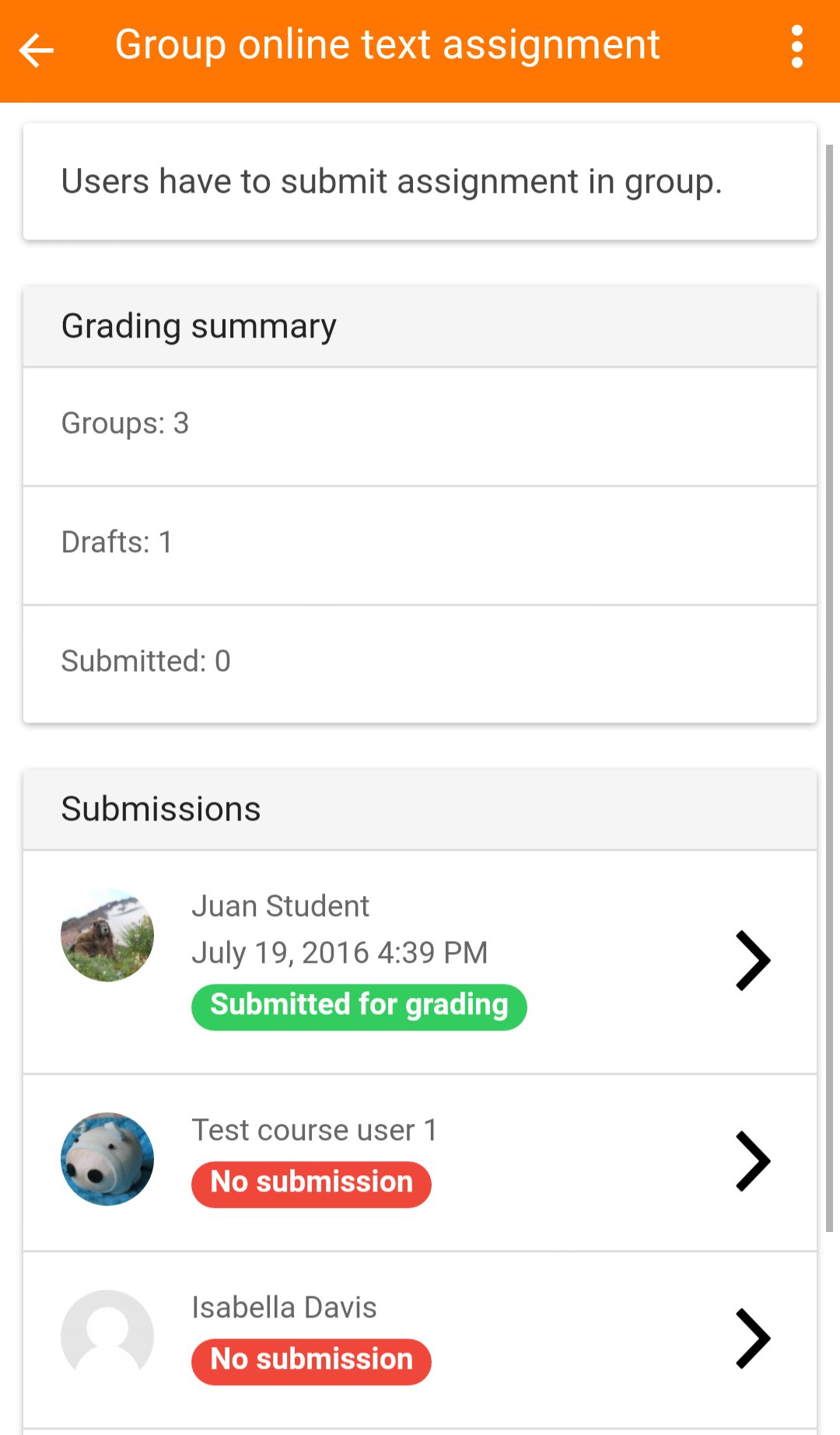Open Isabella Davis submission chevron
This screenshot has width=840, height=1435.
tap(752, 1339)
